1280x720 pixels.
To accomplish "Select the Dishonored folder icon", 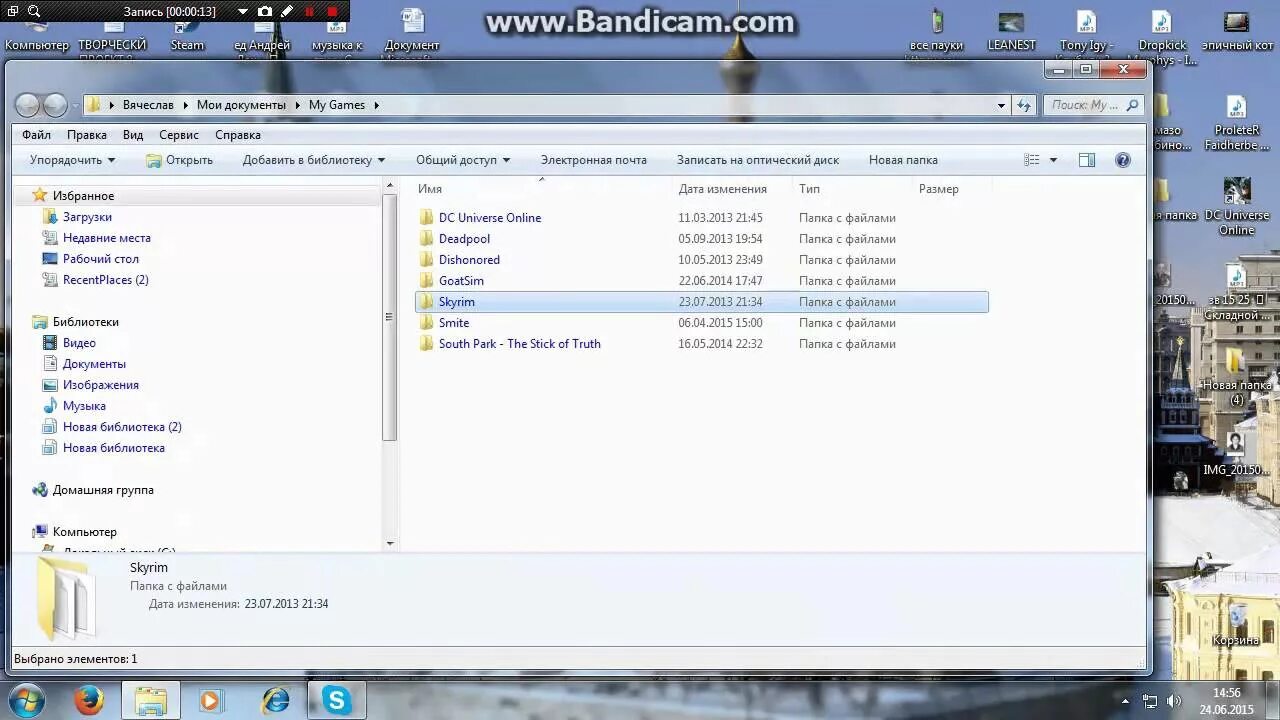I will click(427, 260).
